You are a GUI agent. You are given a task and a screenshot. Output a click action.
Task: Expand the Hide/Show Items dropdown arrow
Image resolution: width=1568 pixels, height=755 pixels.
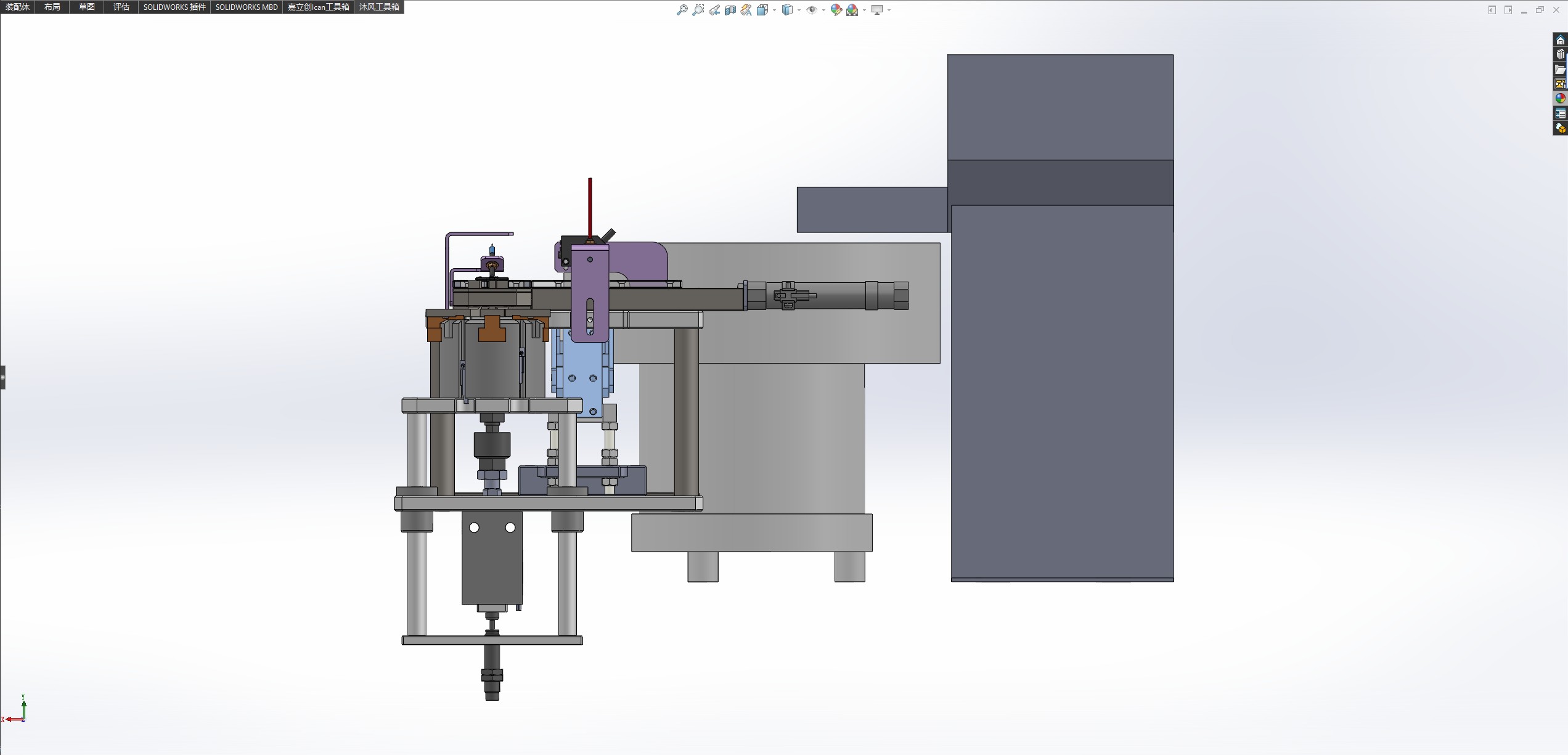pos(823,10)
